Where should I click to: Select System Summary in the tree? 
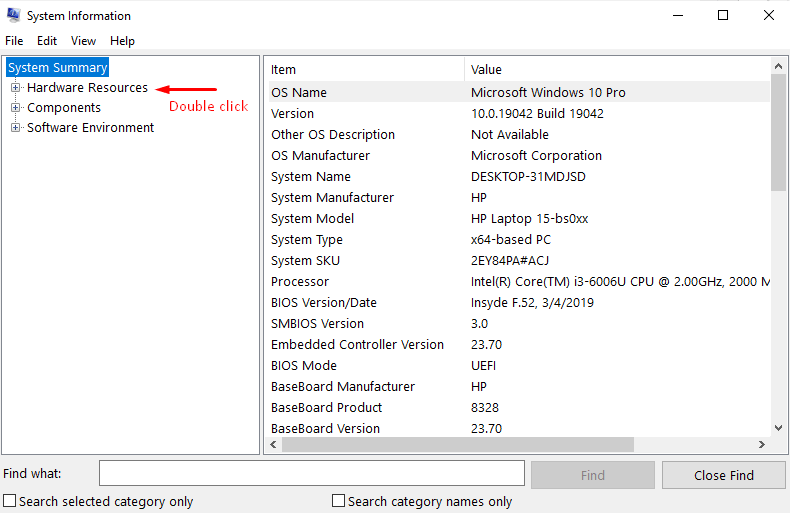(x=57, y=68)
